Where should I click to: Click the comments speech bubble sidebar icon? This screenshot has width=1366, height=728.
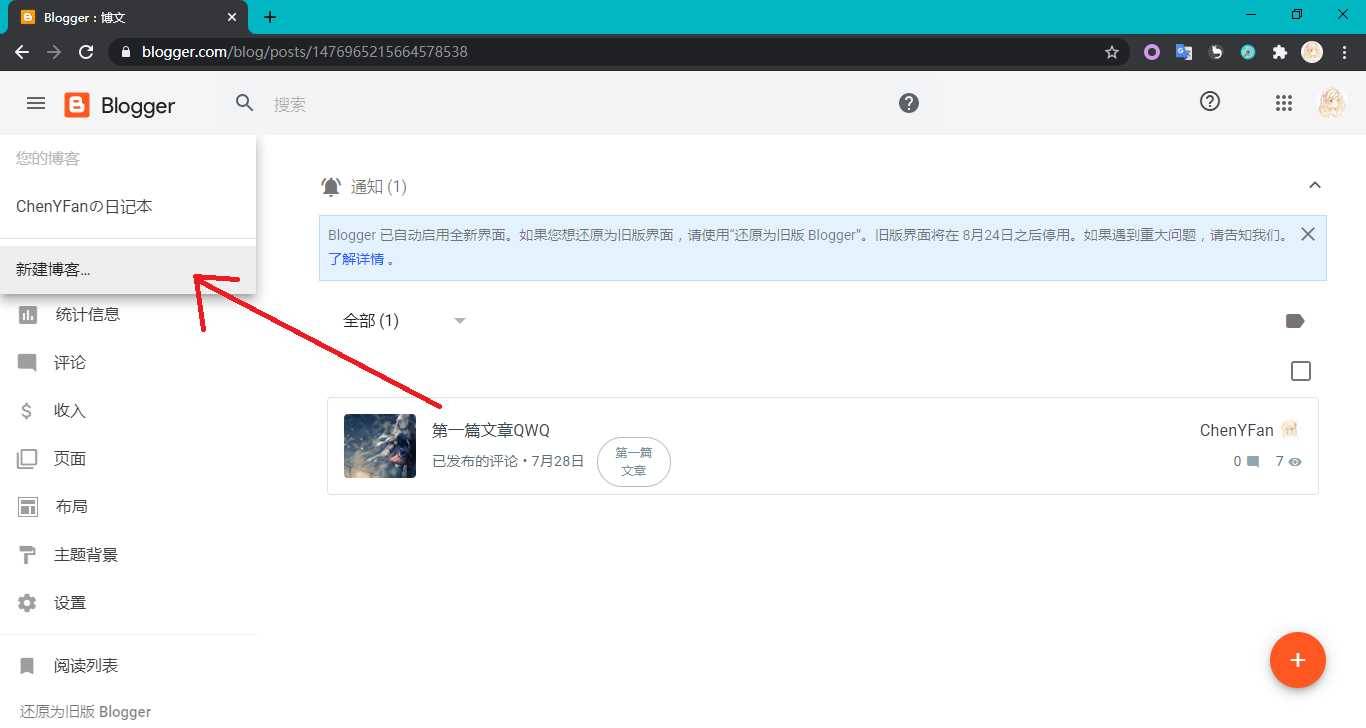click(x=27, y=362)
